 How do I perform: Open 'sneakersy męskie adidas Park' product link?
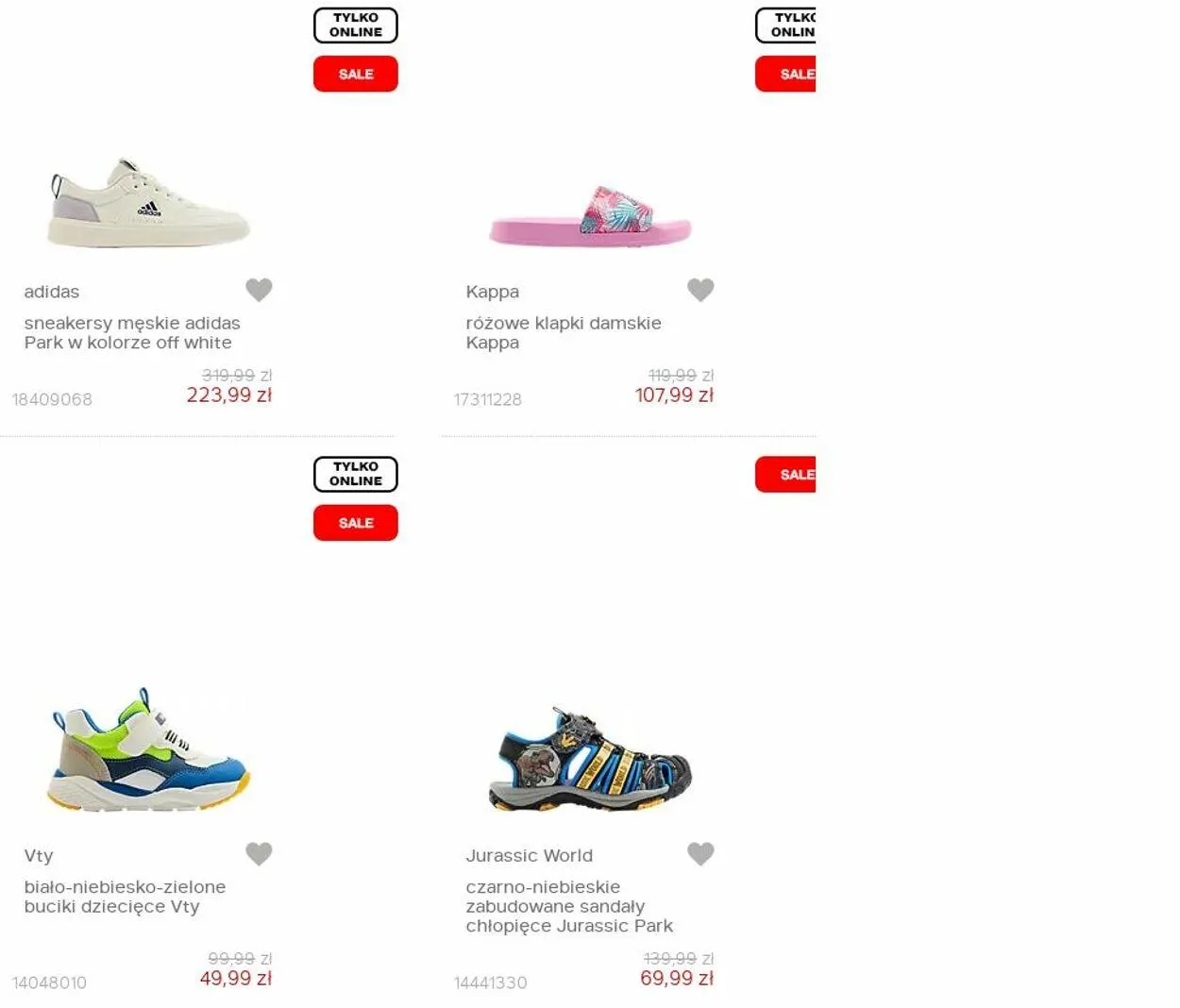point(132,332)
